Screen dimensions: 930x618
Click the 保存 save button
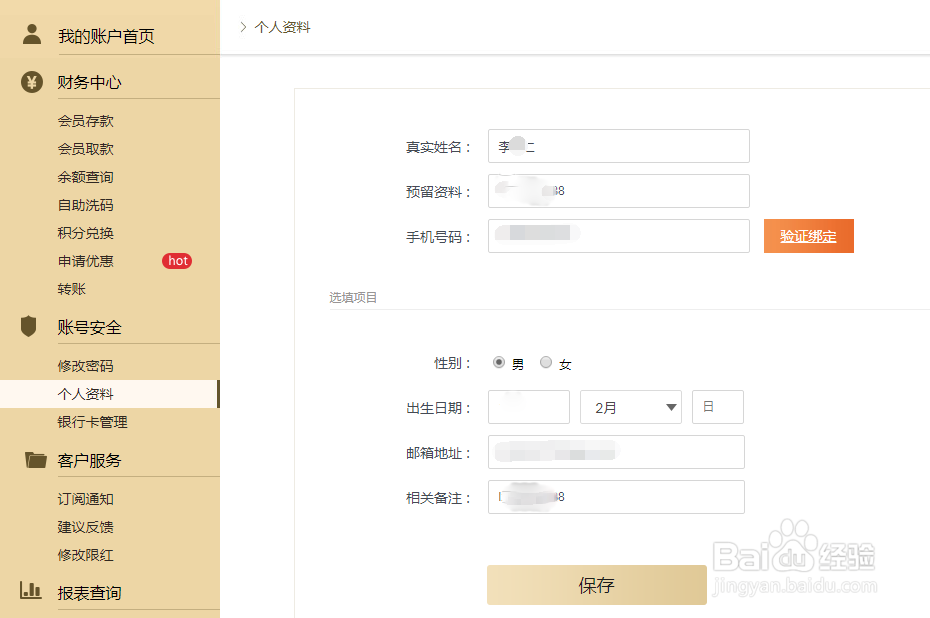click(596, 585)
